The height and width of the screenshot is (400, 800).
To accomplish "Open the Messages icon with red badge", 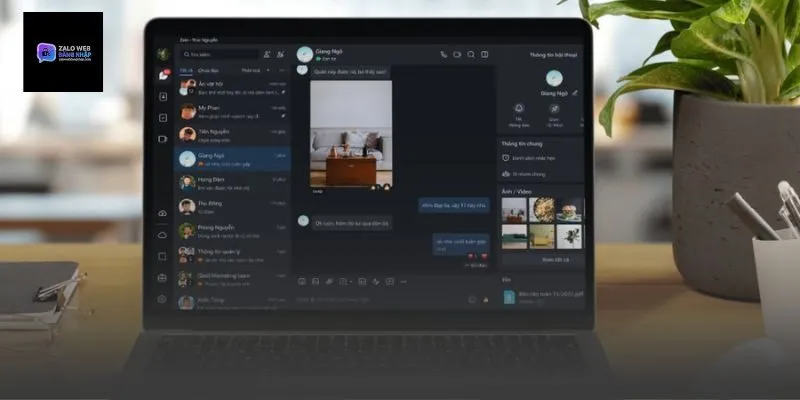I will coord(163,75).
